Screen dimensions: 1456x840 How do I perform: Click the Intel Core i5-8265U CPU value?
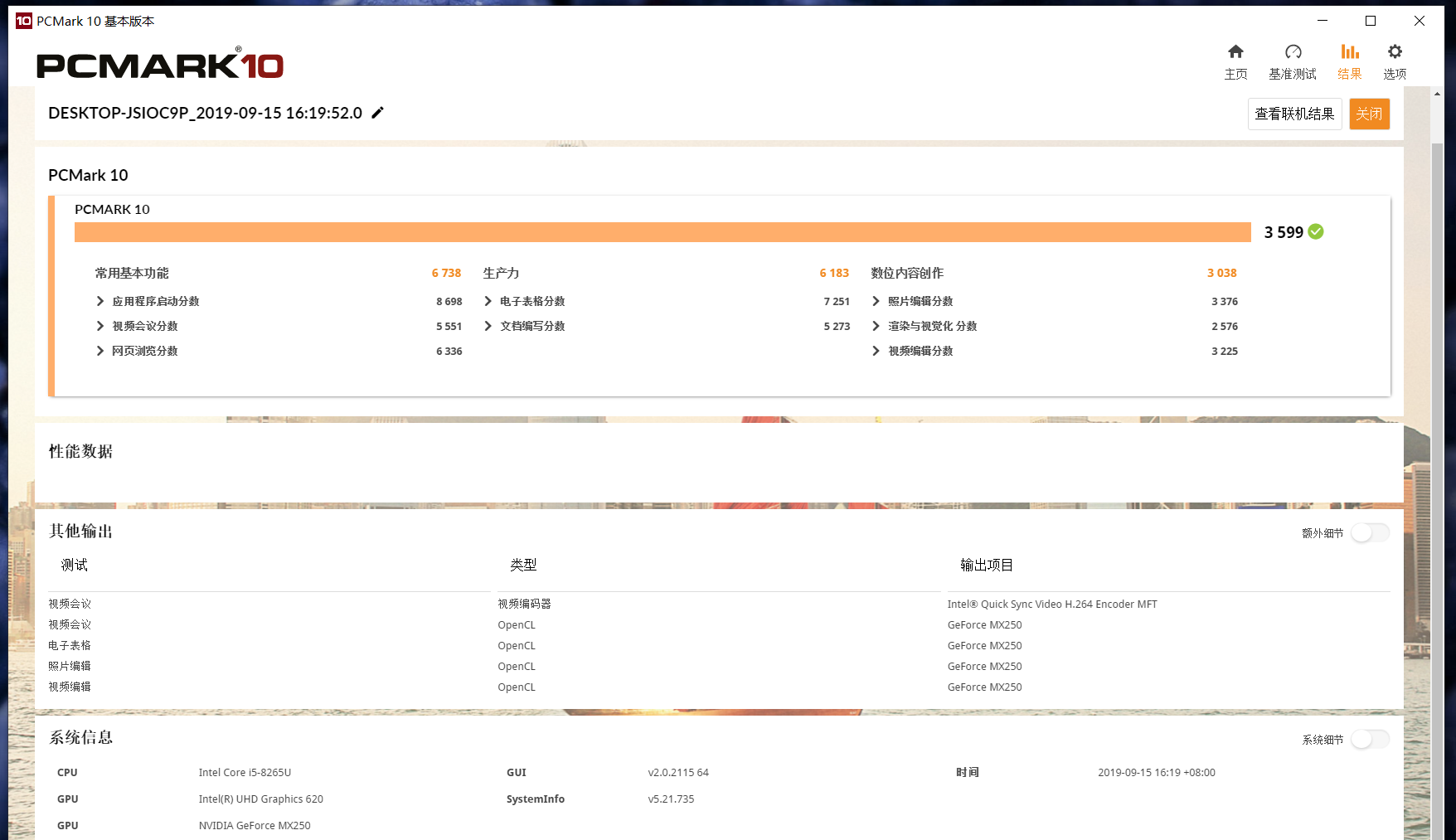coord(245,772)
